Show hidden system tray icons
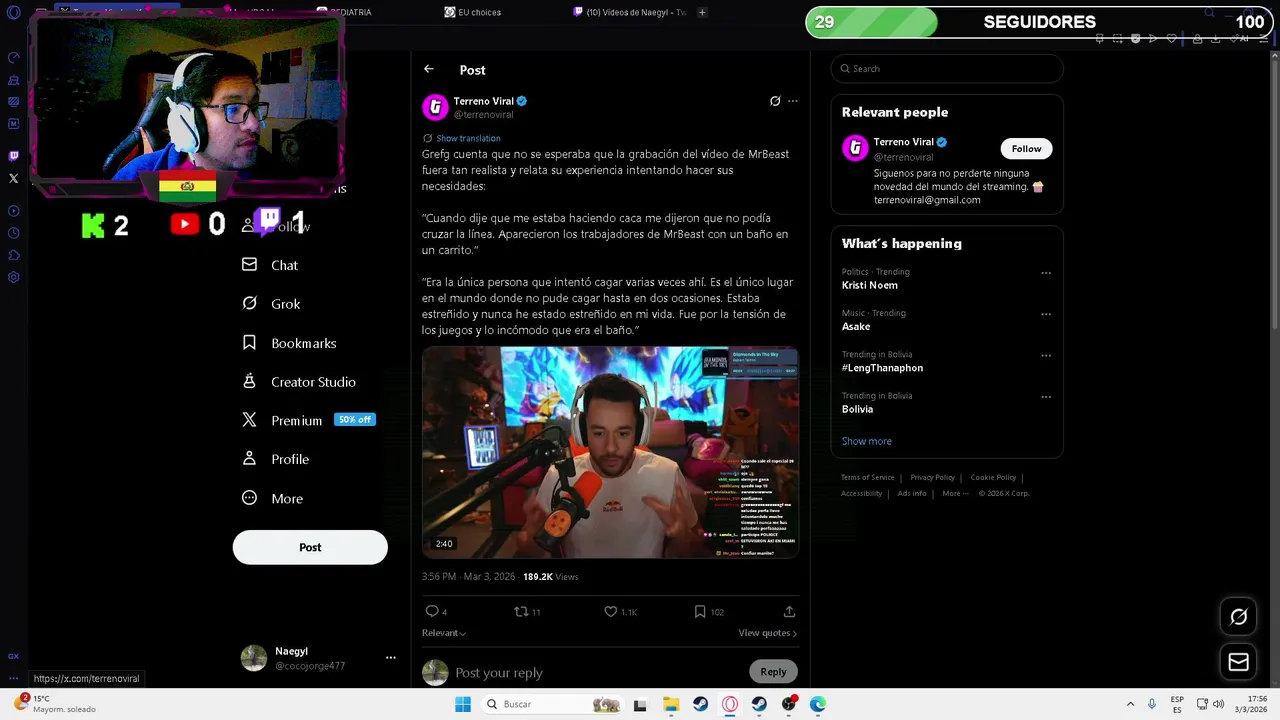This screenshot has width=1280, height=720. point(1130,704)
